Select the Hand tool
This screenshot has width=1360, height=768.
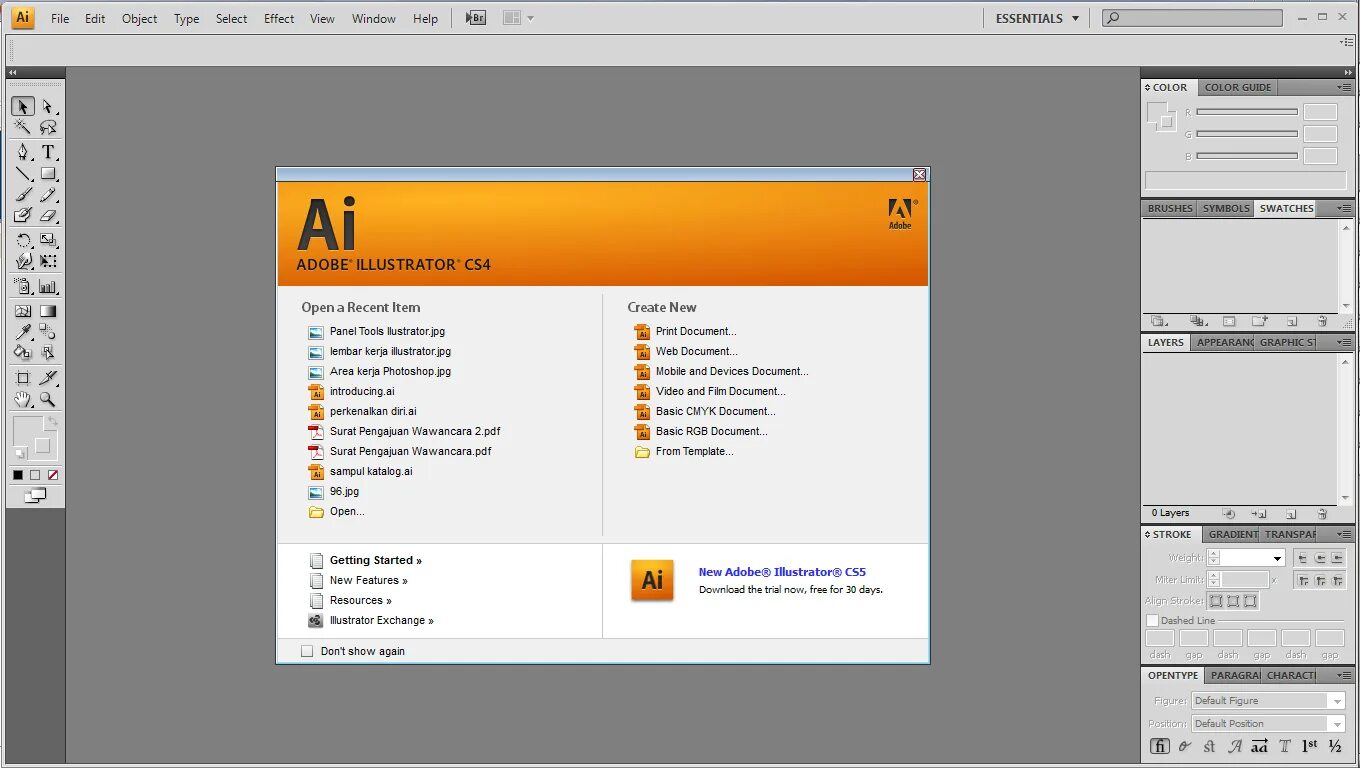point(23,399)
